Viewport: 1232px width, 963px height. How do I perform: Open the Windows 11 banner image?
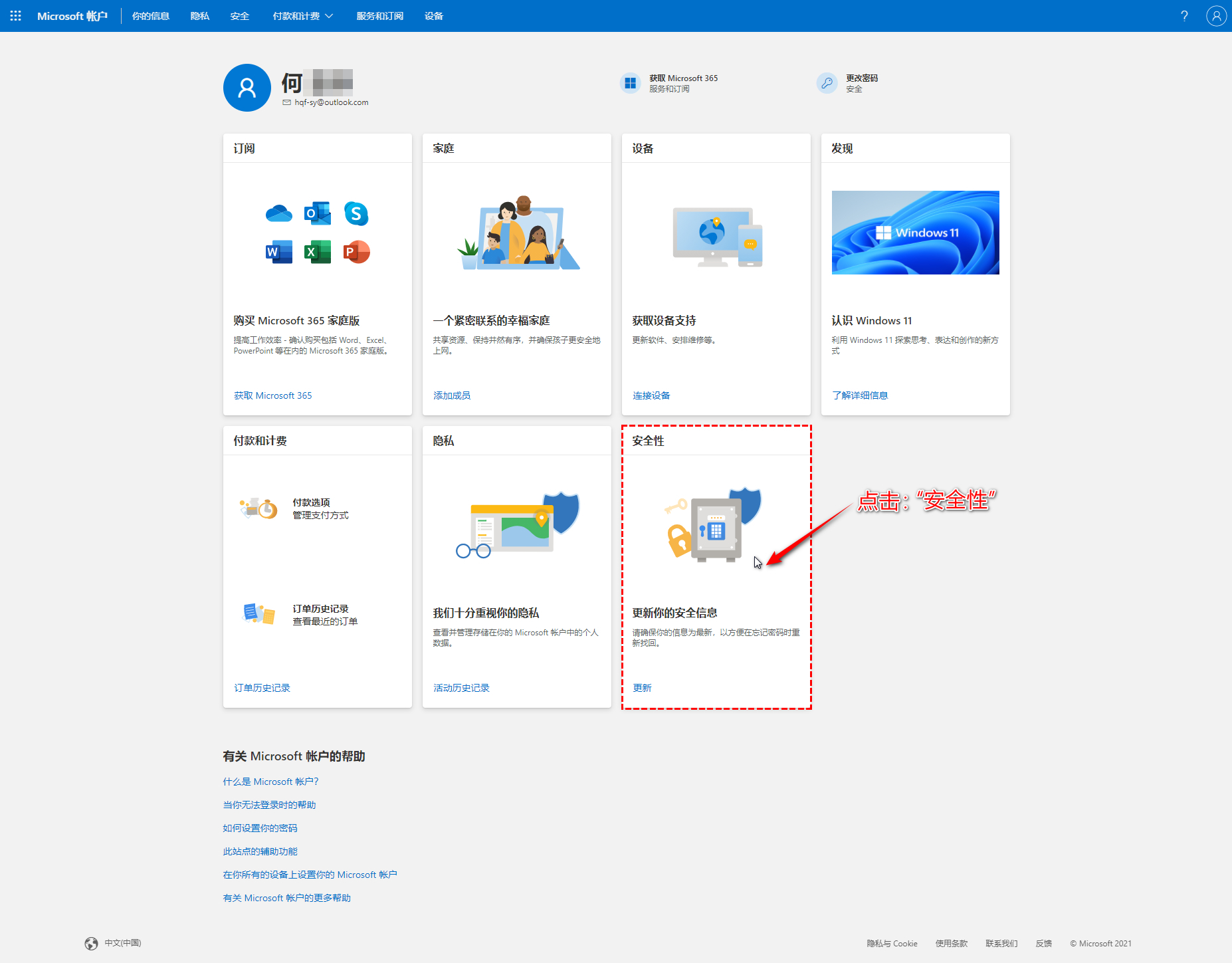pos(916,233)
